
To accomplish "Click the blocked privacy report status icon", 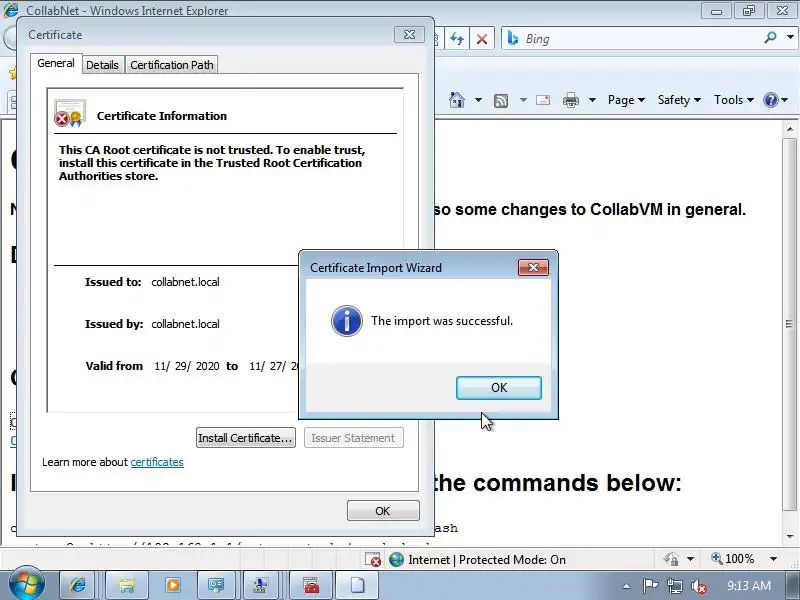I will [373, 559].
